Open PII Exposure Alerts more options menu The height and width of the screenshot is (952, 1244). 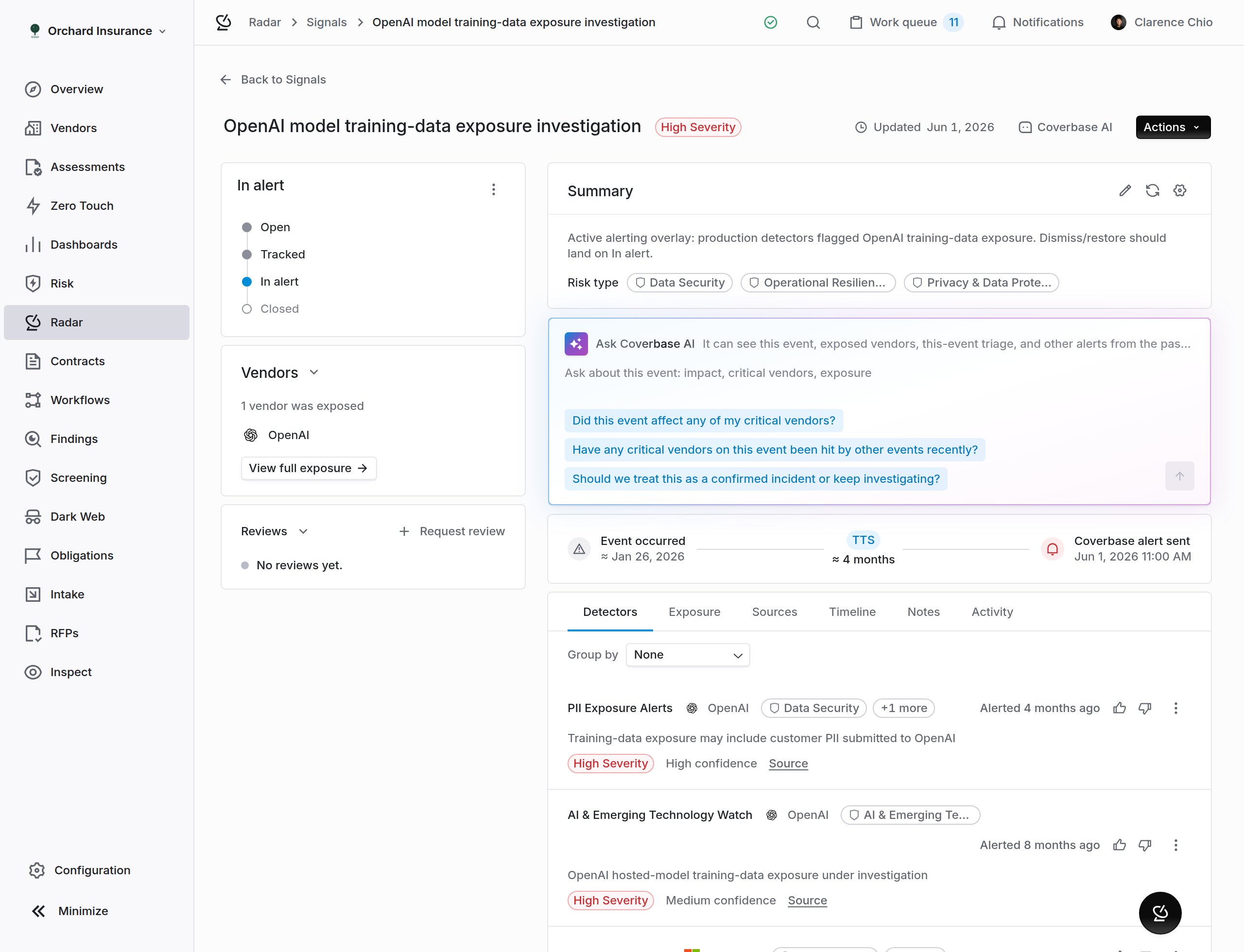1176,708
